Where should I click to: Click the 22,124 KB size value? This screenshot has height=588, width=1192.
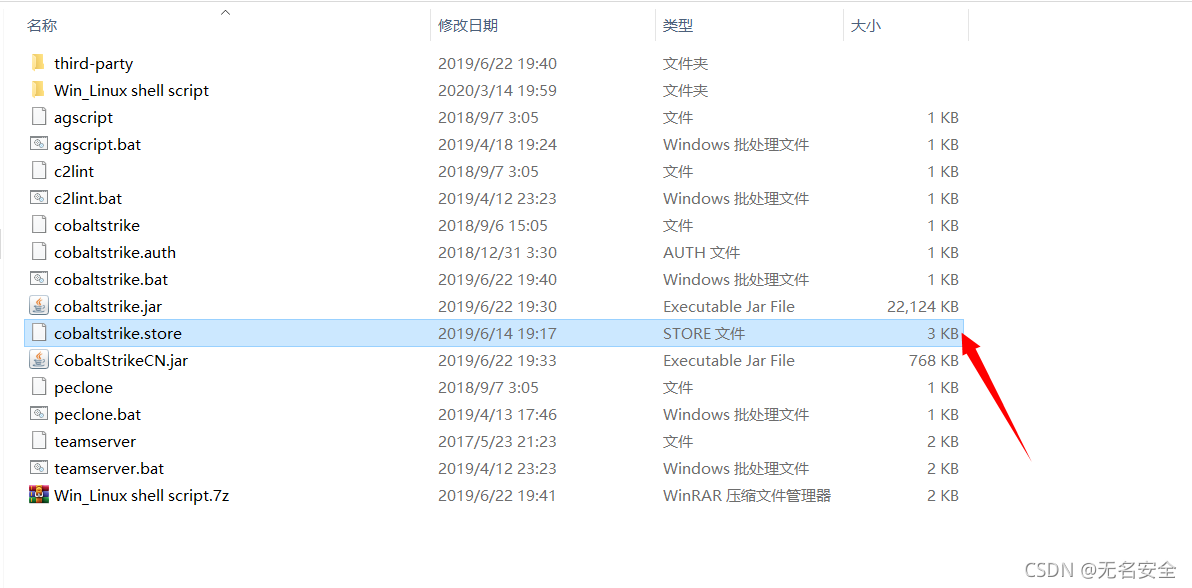pyautogui.click(x=923, y=307)
